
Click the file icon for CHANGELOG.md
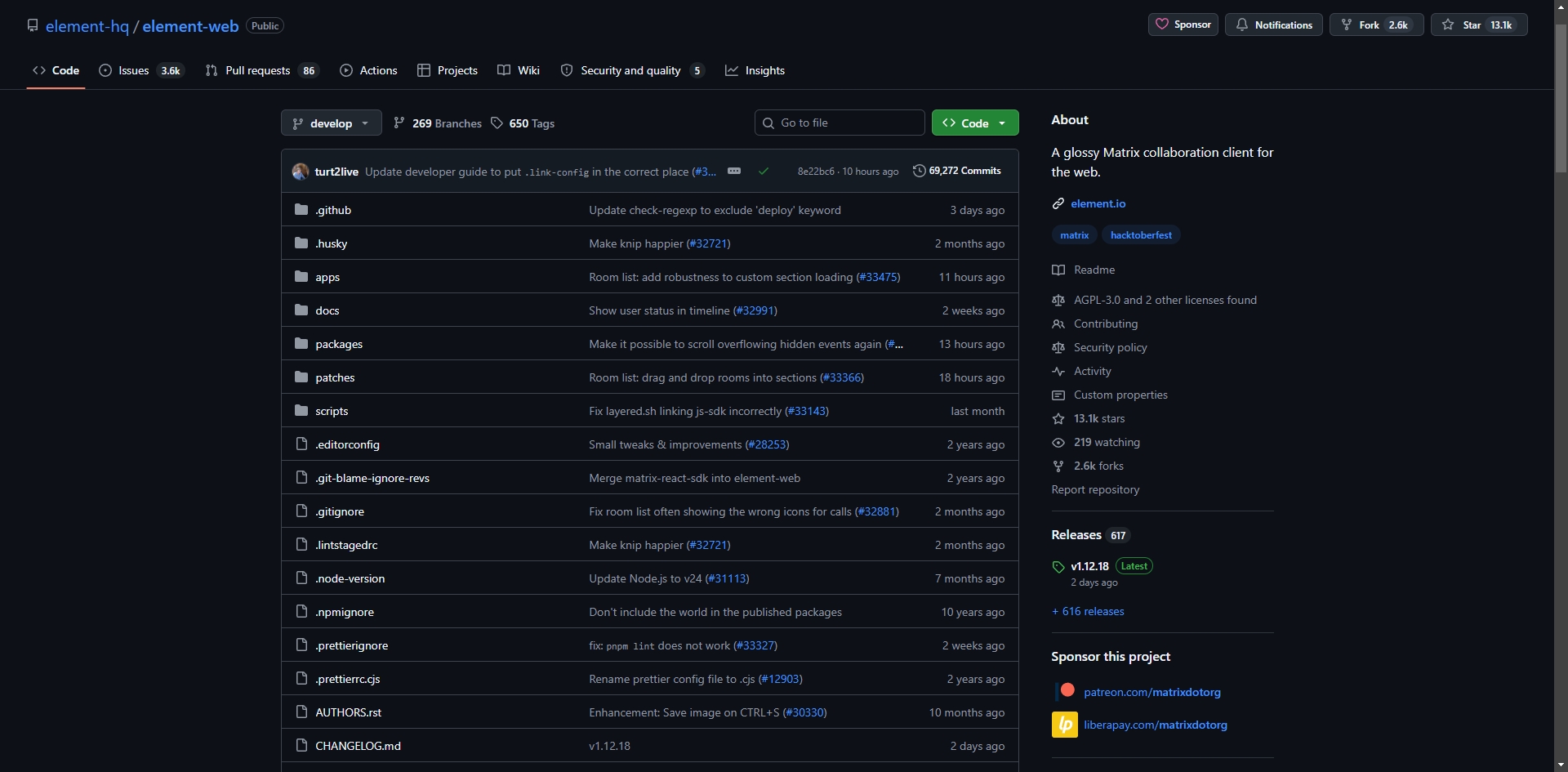(301, 746)
